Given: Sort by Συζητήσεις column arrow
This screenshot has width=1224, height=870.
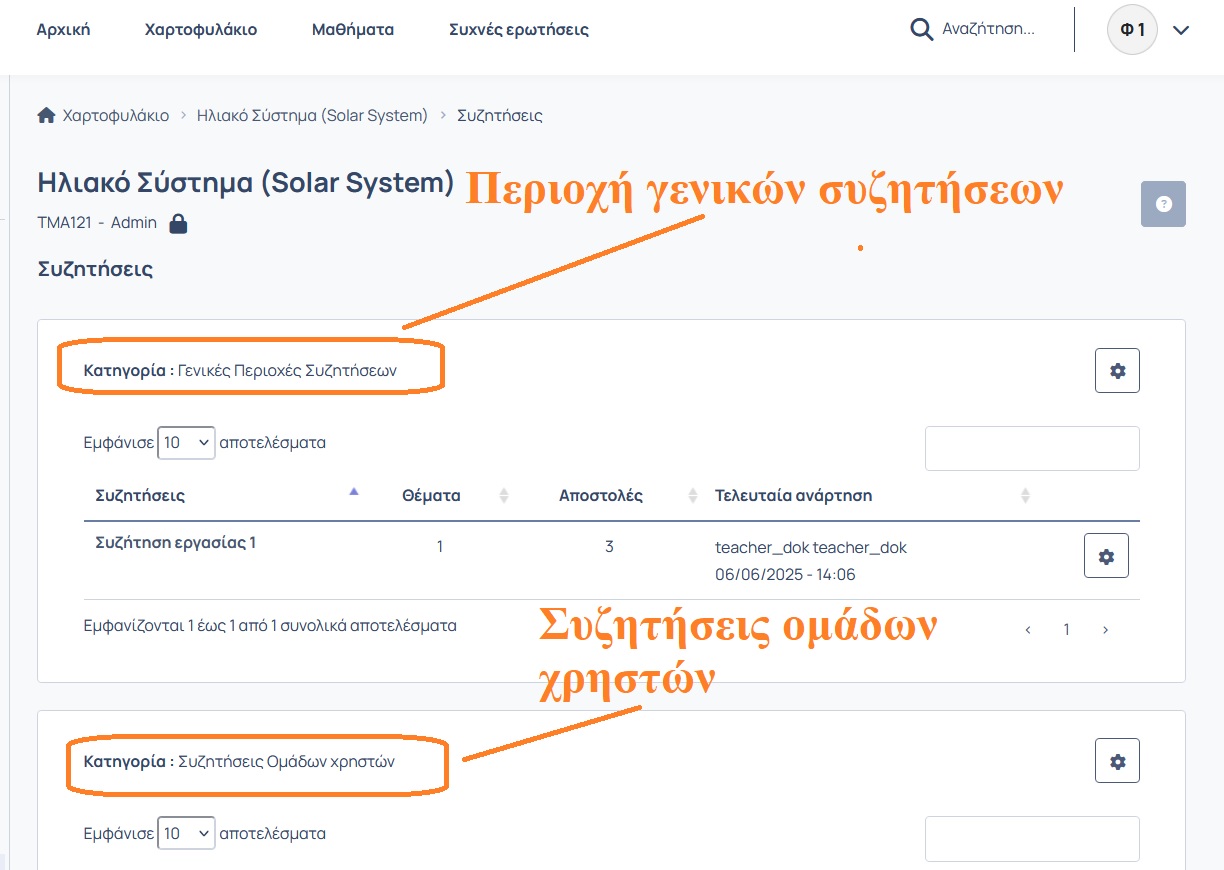Looking at the screenshot, I should pos(353,492).
